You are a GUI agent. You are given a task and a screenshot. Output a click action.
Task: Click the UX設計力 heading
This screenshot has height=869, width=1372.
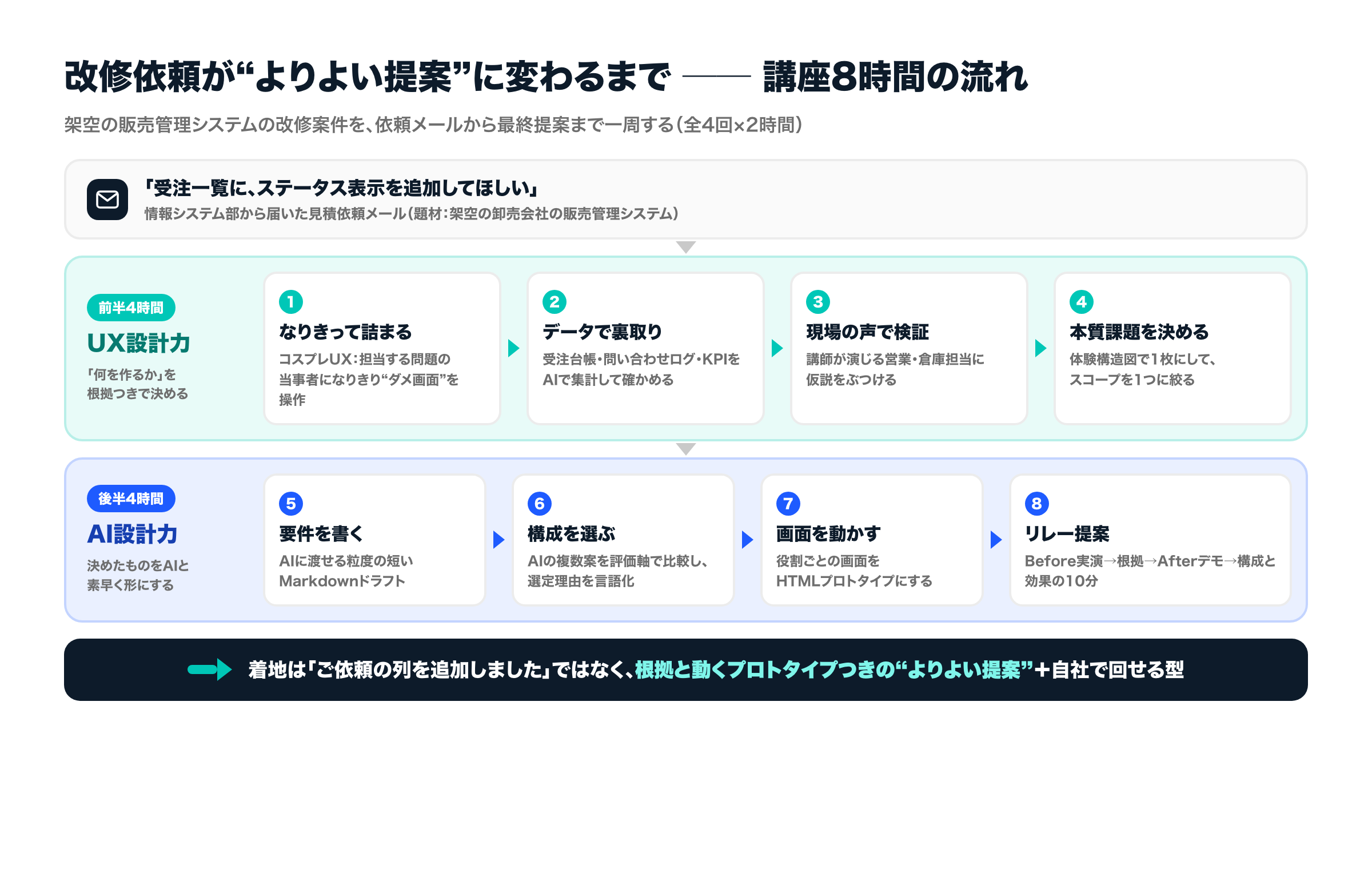[138, 343]
